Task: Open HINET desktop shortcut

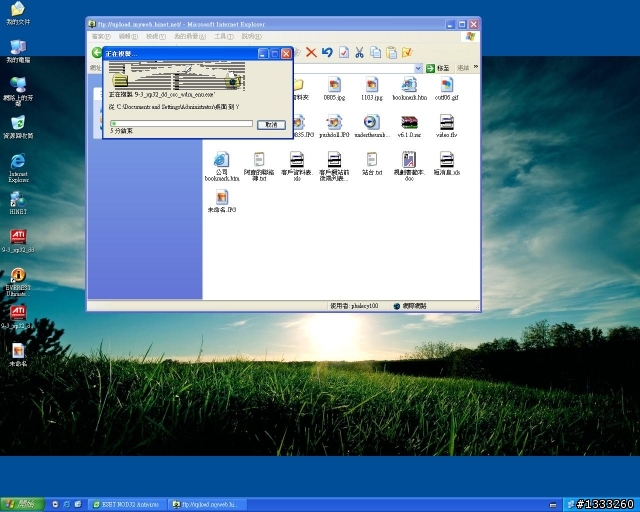Action: click(18, 203)
